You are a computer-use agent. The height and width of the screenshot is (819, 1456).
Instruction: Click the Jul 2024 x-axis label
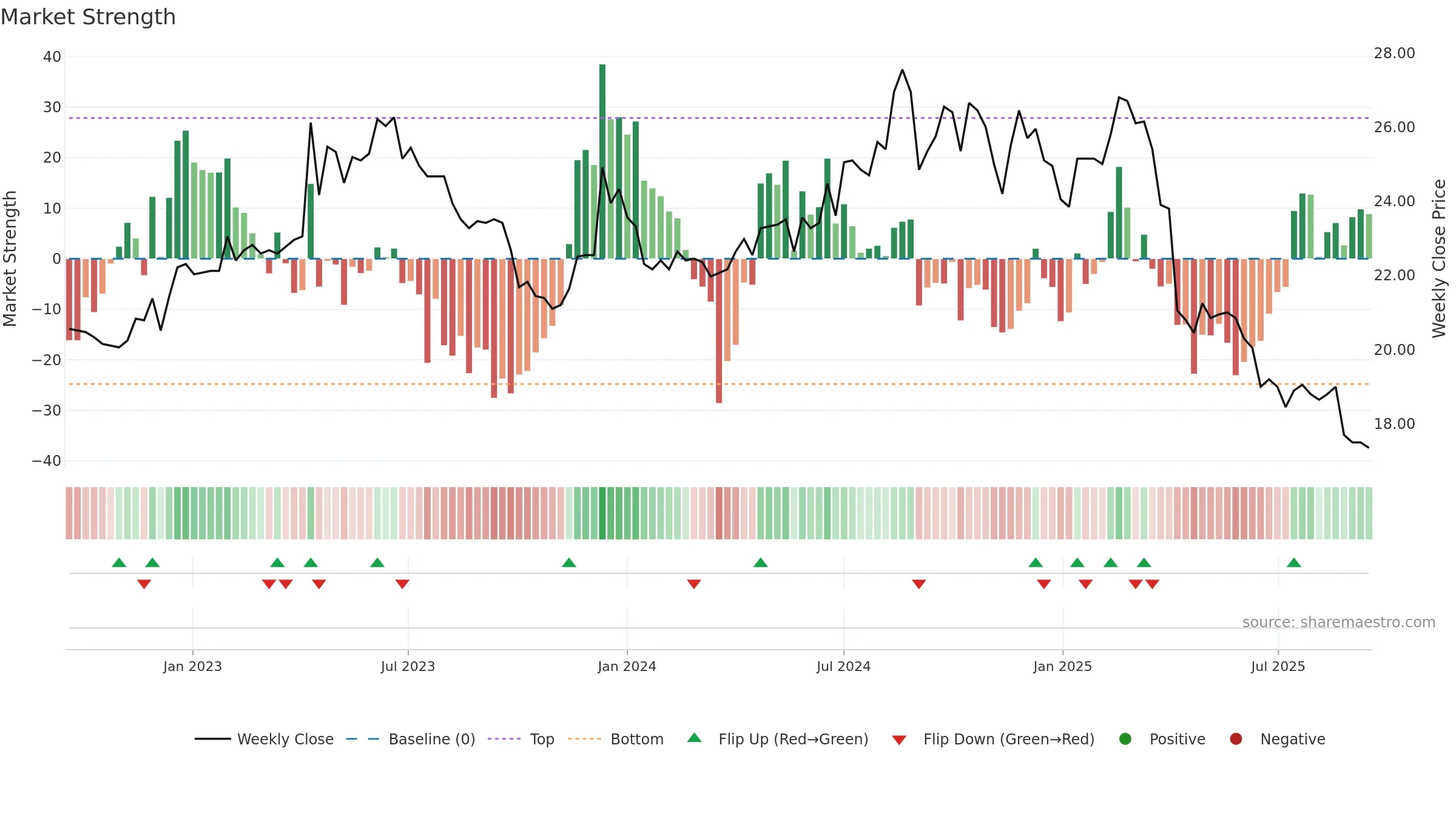(x=843, y=666)
